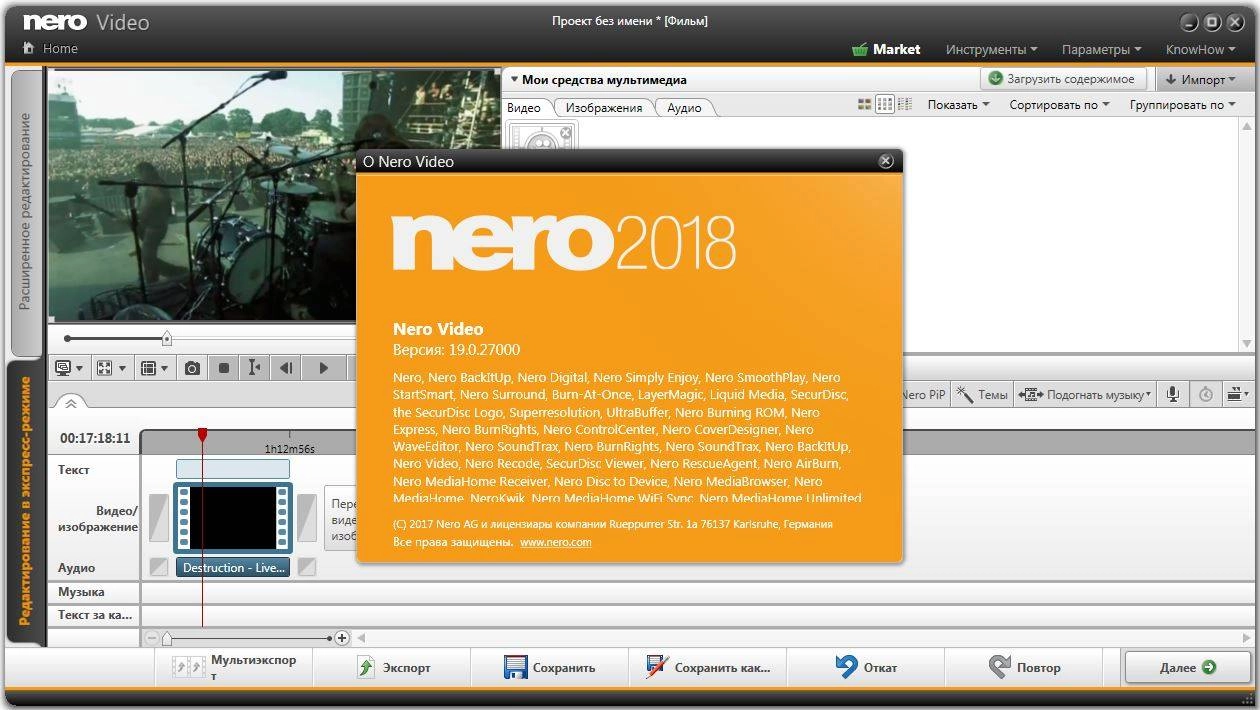Screen dimensions: 1260x710
Task: Play the preview video
Action: 323,368
